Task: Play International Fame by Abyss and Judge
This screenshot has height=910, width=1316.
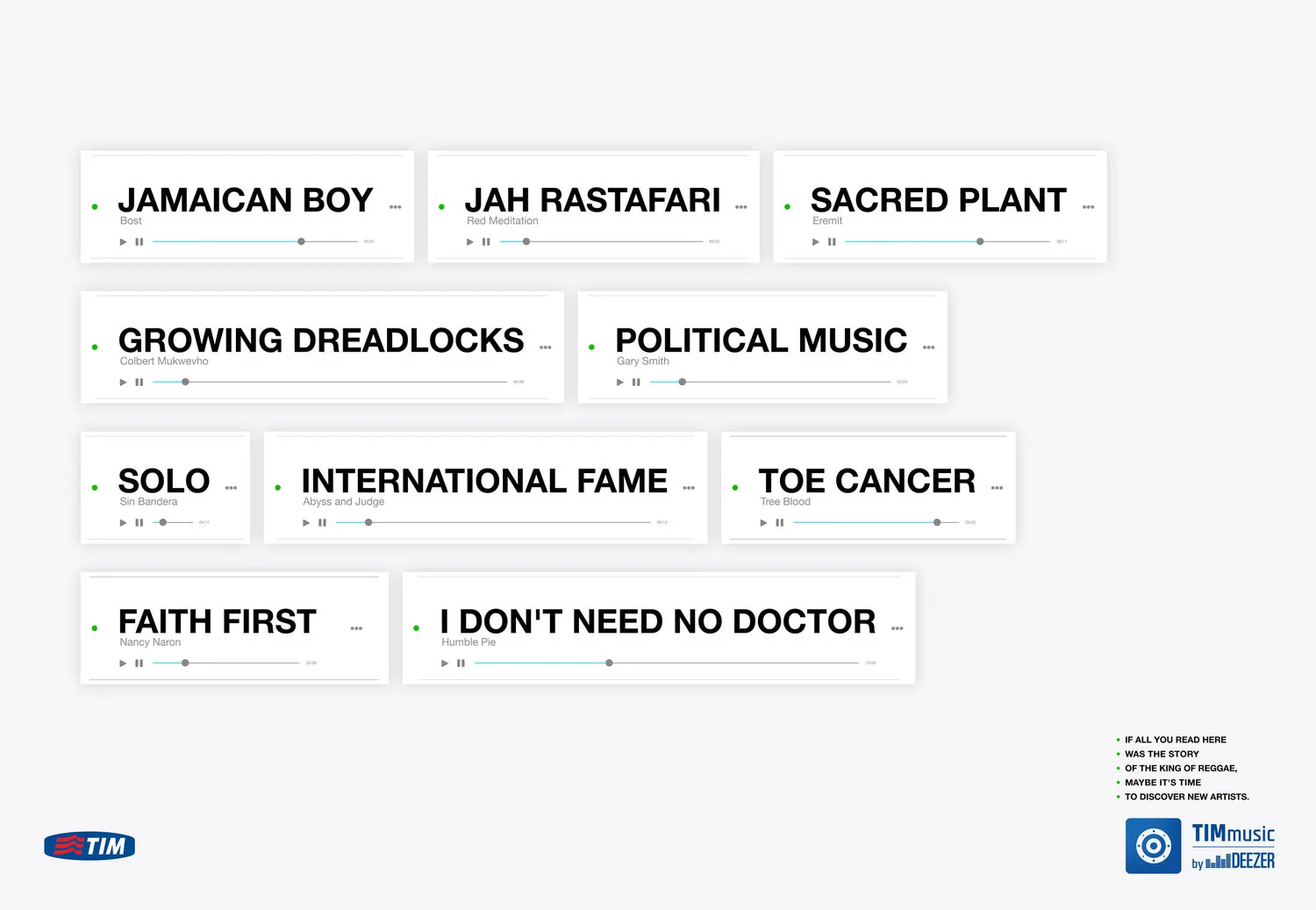Action: (306, 522)
